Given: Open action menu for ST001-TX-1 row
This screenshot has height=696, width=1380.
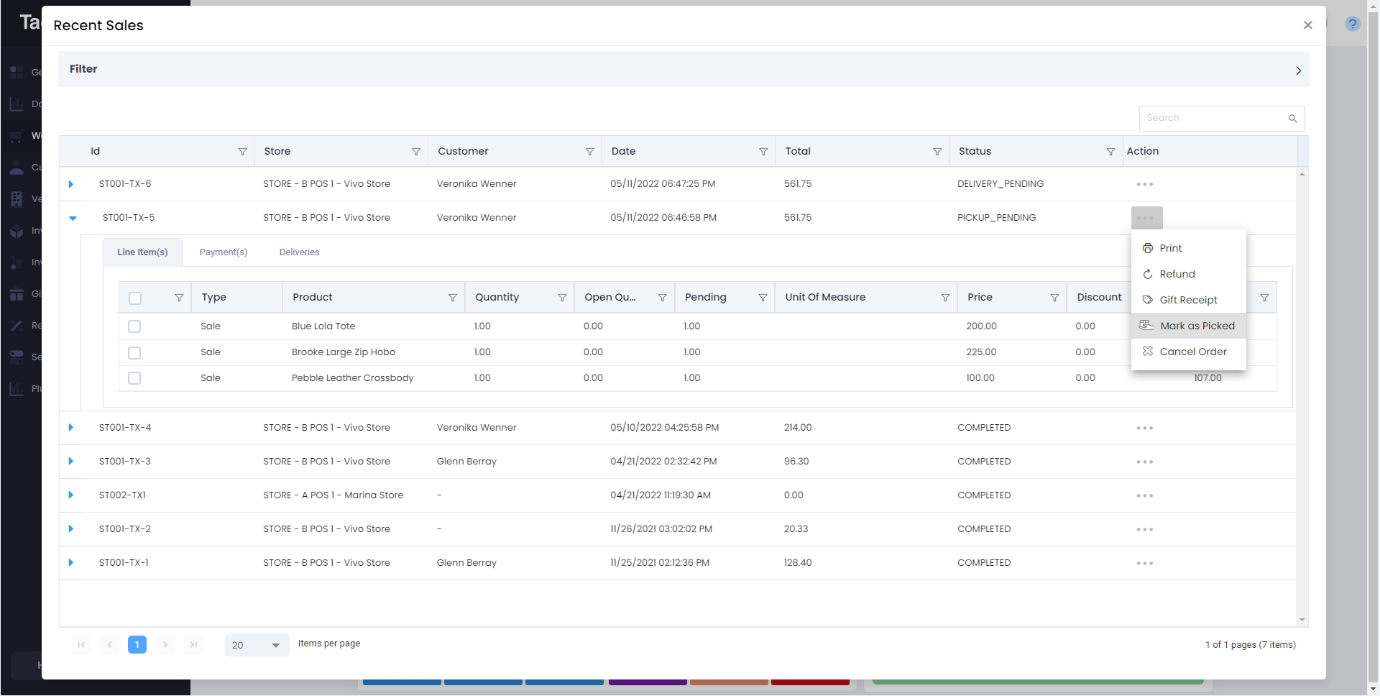Looking at the screenshot, I should click(1145, 563).
